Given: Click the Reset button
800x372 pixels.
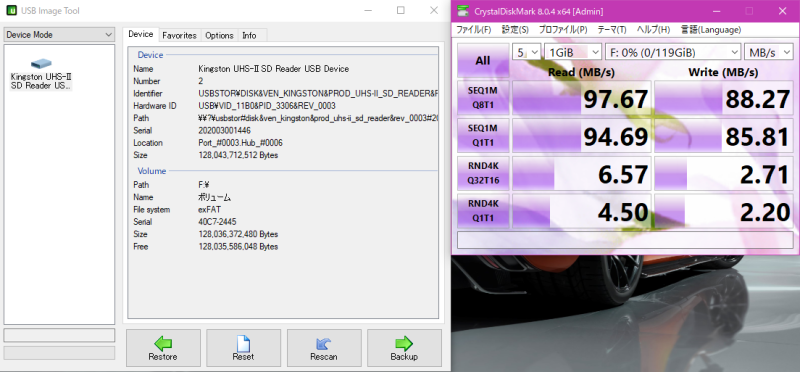Looking at the screenshot, I should pyautogui.click(x=243, y=348).
